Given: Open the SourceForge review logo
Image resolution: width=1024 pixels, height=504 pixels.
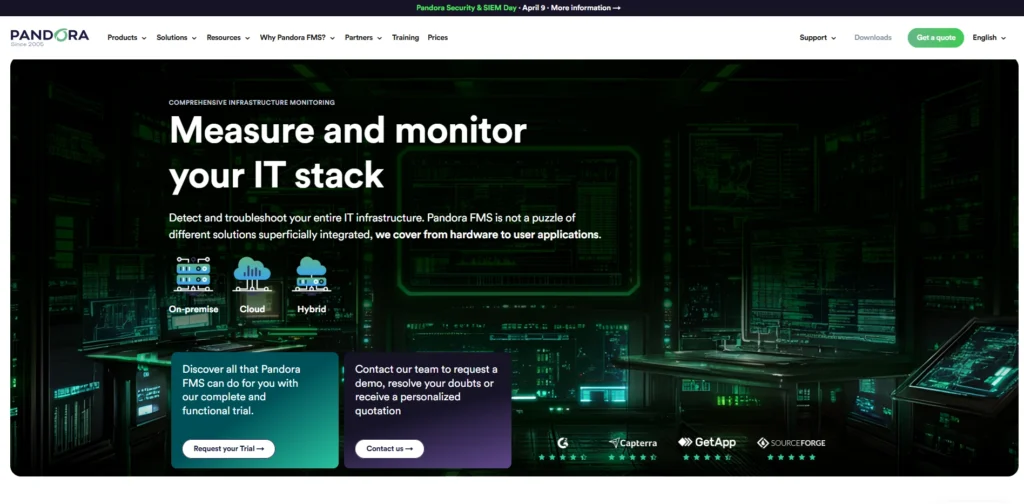Looking at the screenshot, I should click(x=791, y=443).
